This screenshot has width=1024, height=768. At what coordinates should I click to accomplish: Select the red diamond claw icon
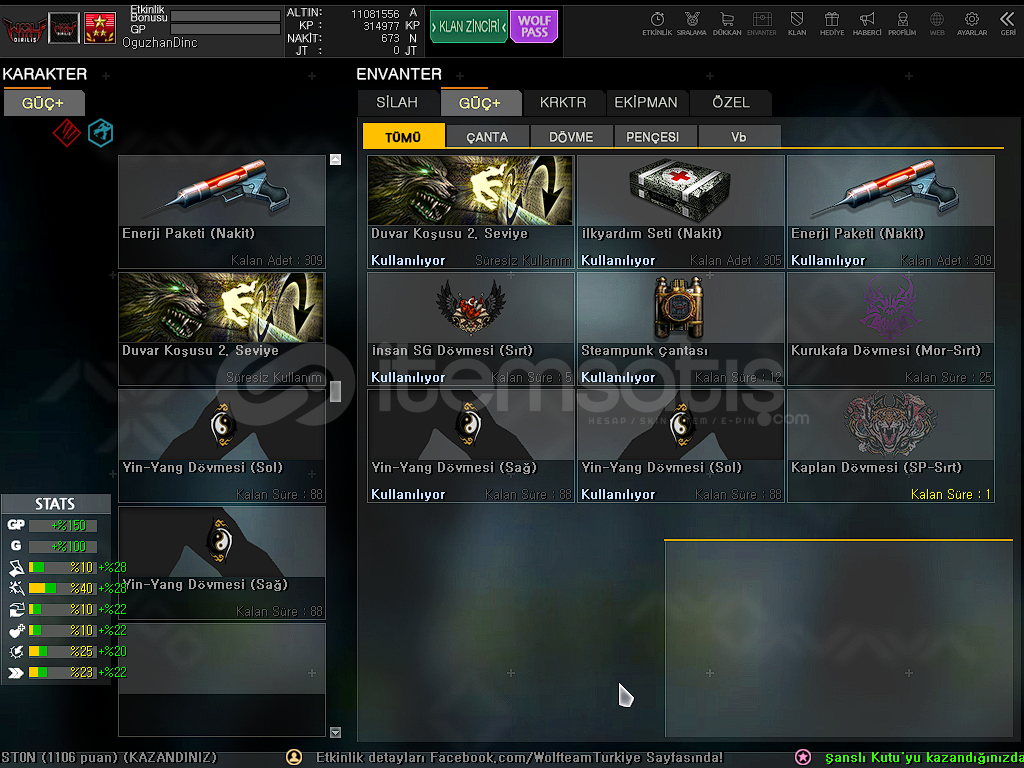pos(67,133)
